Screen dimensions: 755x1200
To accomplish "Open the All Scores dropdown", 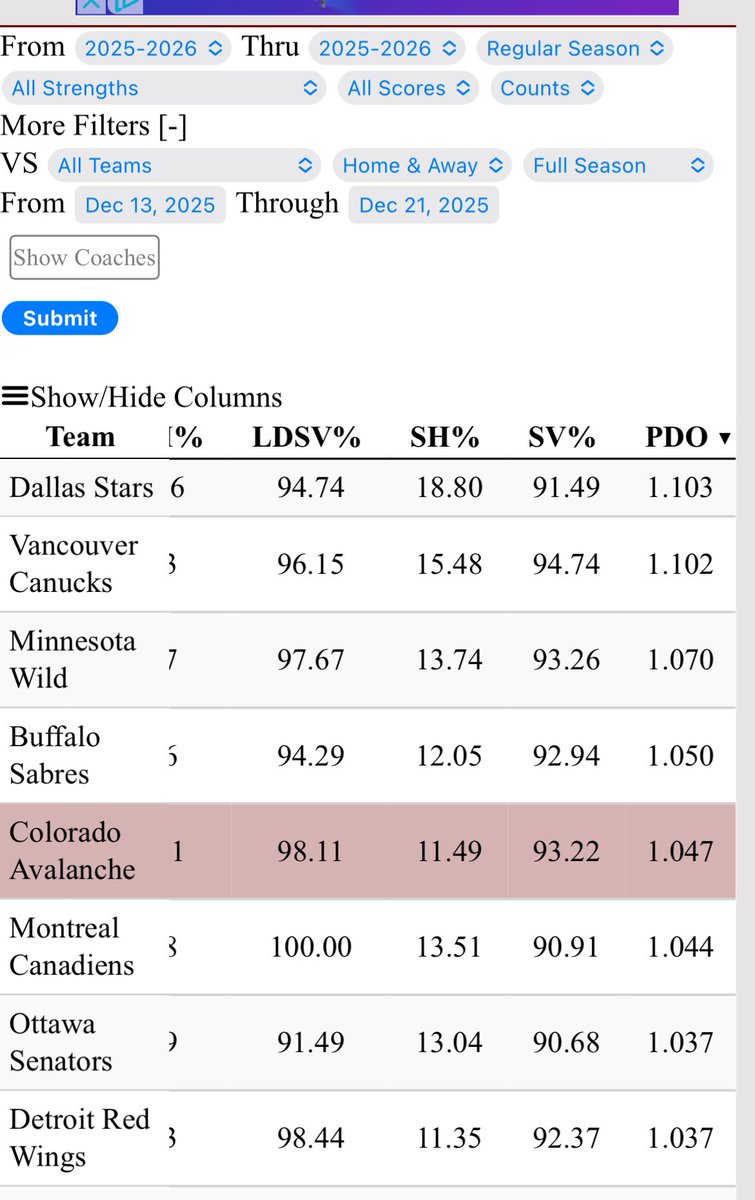I will (x=408, y=88).
